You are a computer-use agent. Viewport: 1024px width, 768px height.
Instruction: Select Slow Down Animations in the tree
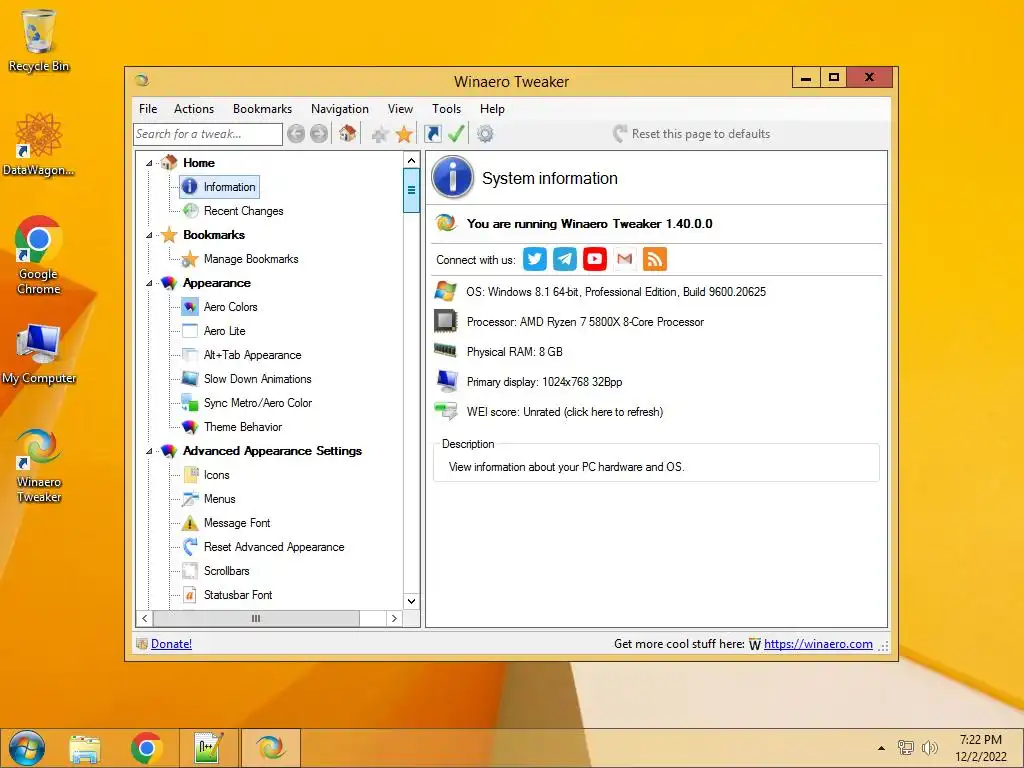point(257,379)
